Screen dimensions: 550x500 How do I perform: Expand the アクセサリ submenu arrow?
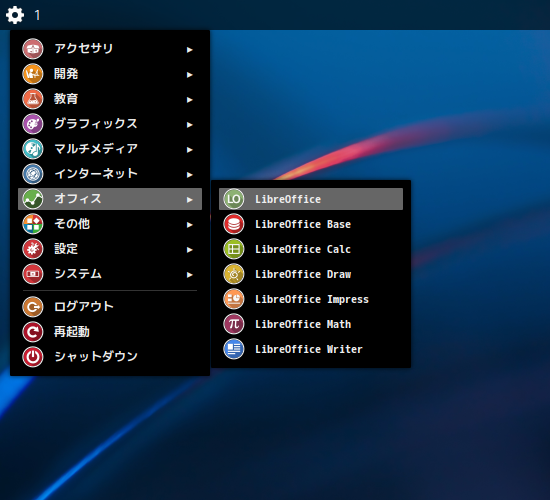189,50
